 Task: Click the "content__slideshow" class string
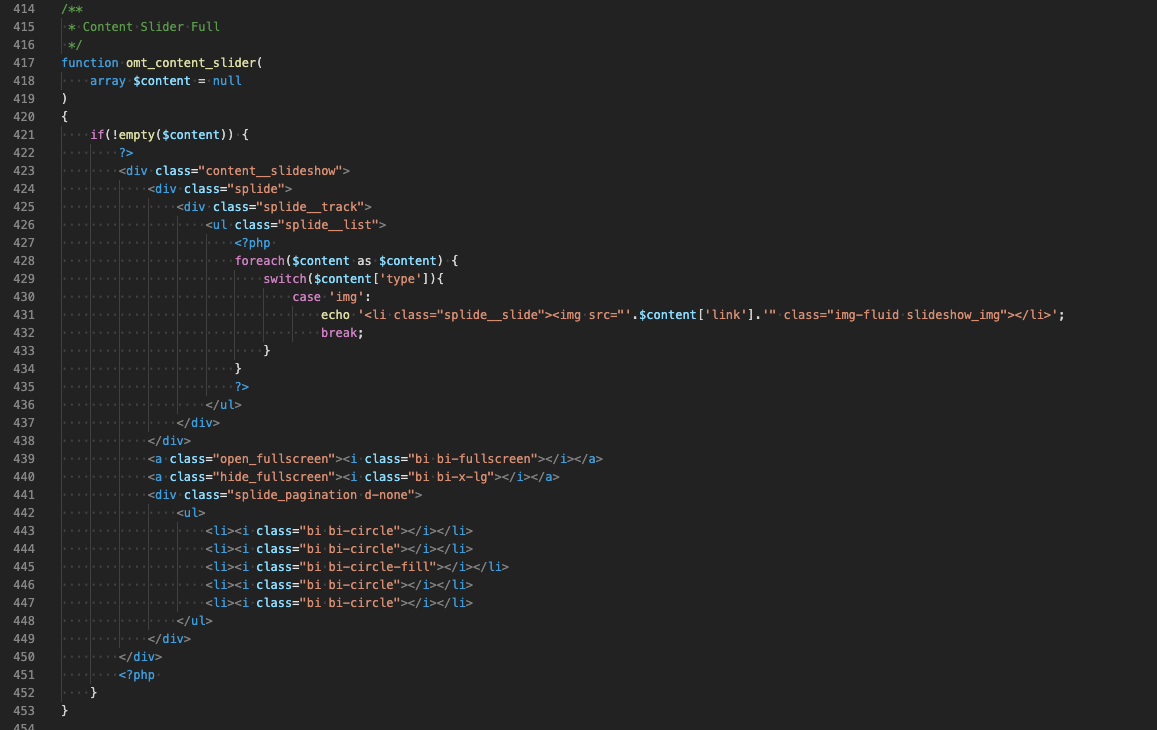pos(270,171)
